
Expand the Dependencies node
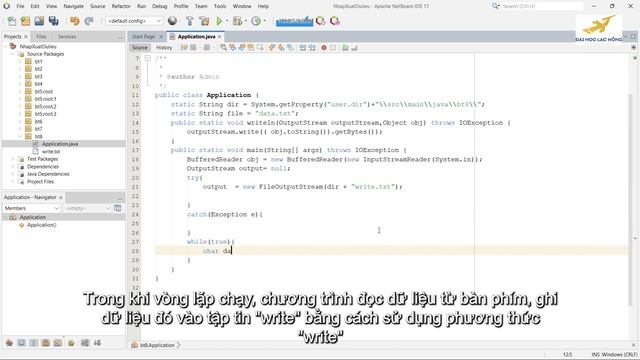click(13, 167)
